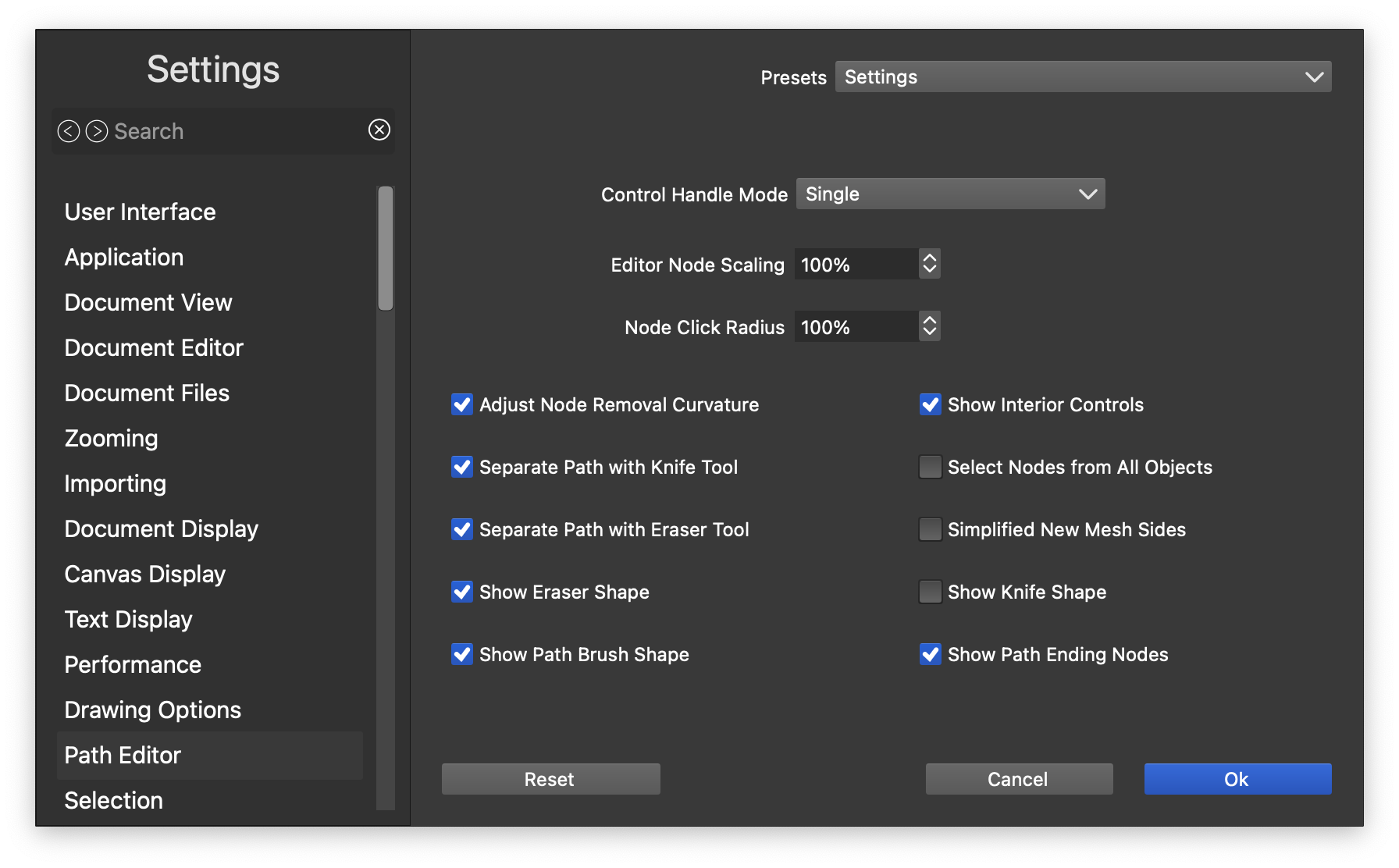Click the Node Click Radius stepper arrows
Viewport: 1399px width, 868px height.
tap(929, 326)
